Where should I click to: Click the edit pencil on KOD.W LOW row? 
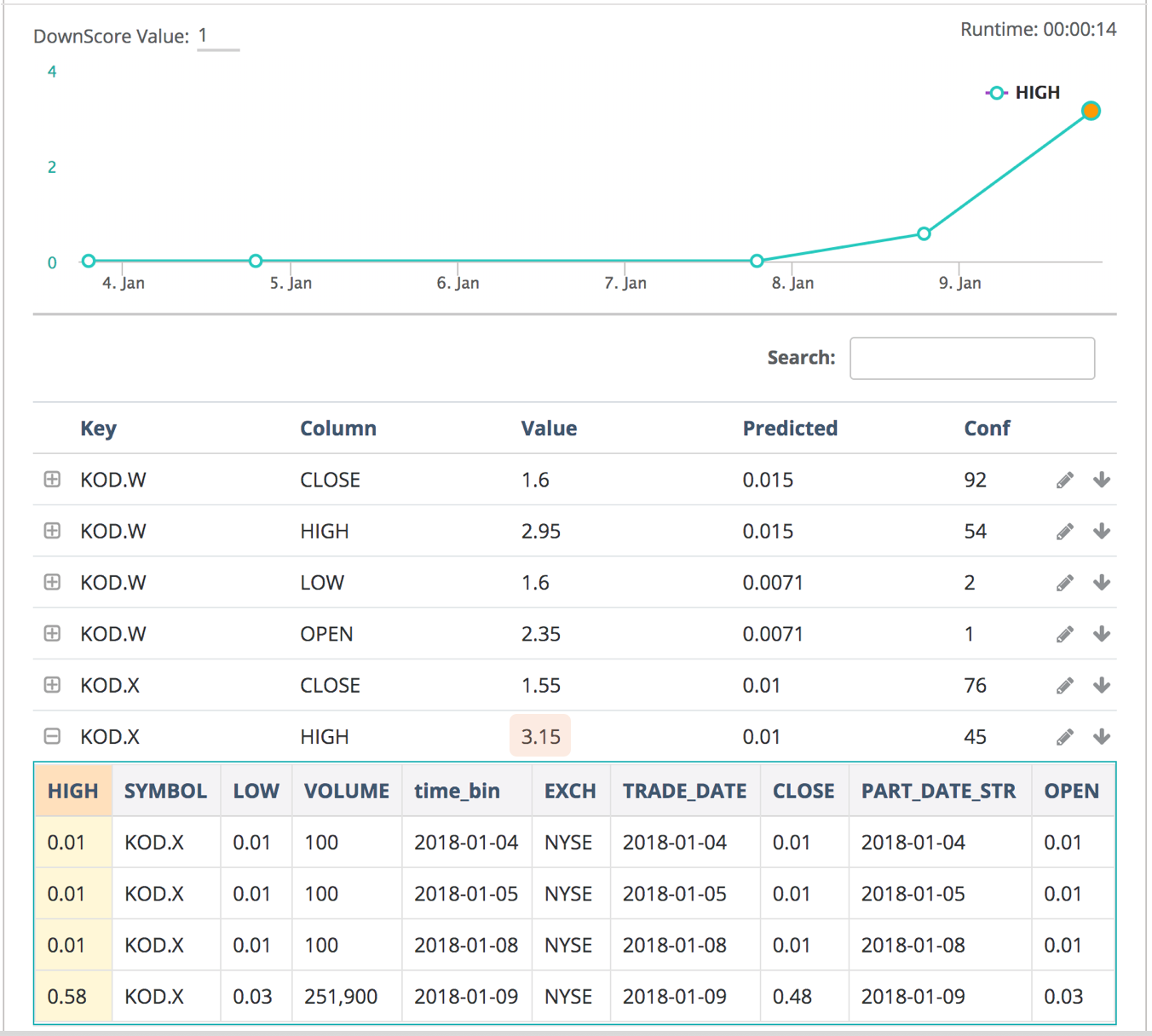1064,583
